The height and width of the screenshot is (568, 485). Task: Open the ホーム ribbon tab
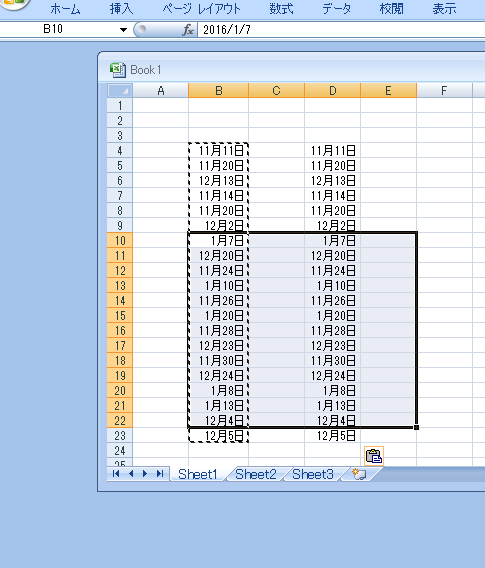click(x=65, y=9)
